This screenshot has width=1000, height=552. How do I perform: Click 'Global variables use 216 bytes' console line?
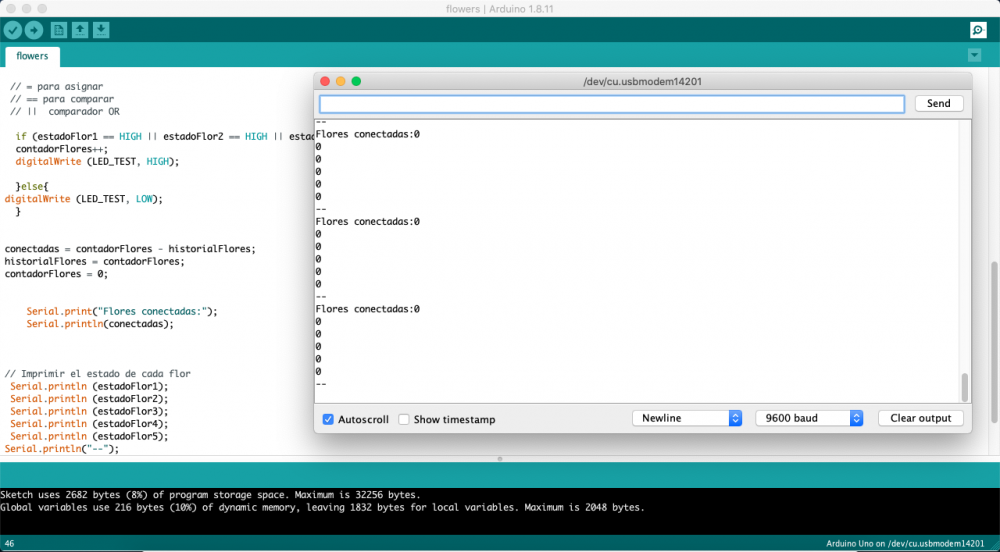[322, 507]
